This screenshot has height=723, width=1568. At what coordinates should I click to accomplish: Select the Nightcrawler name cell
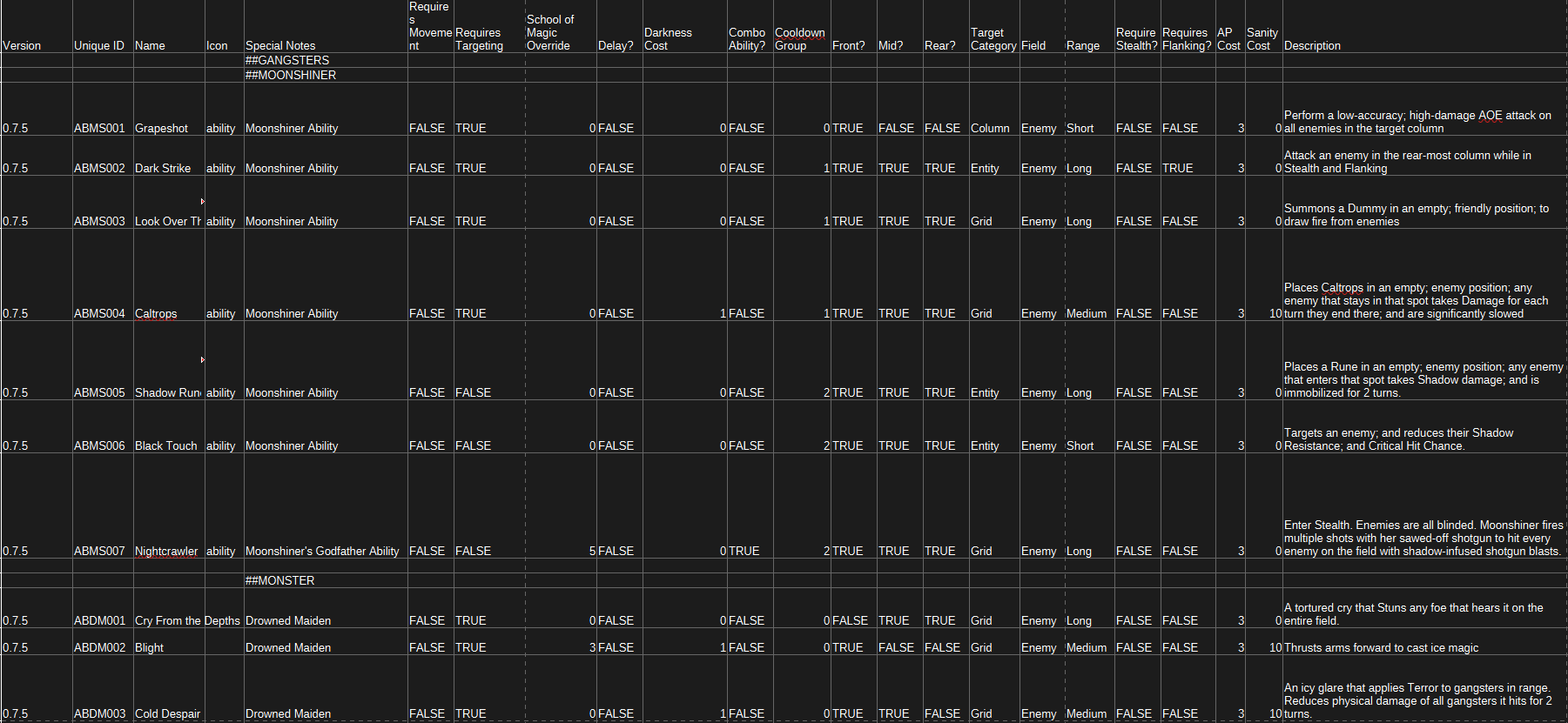click(166, 551)
